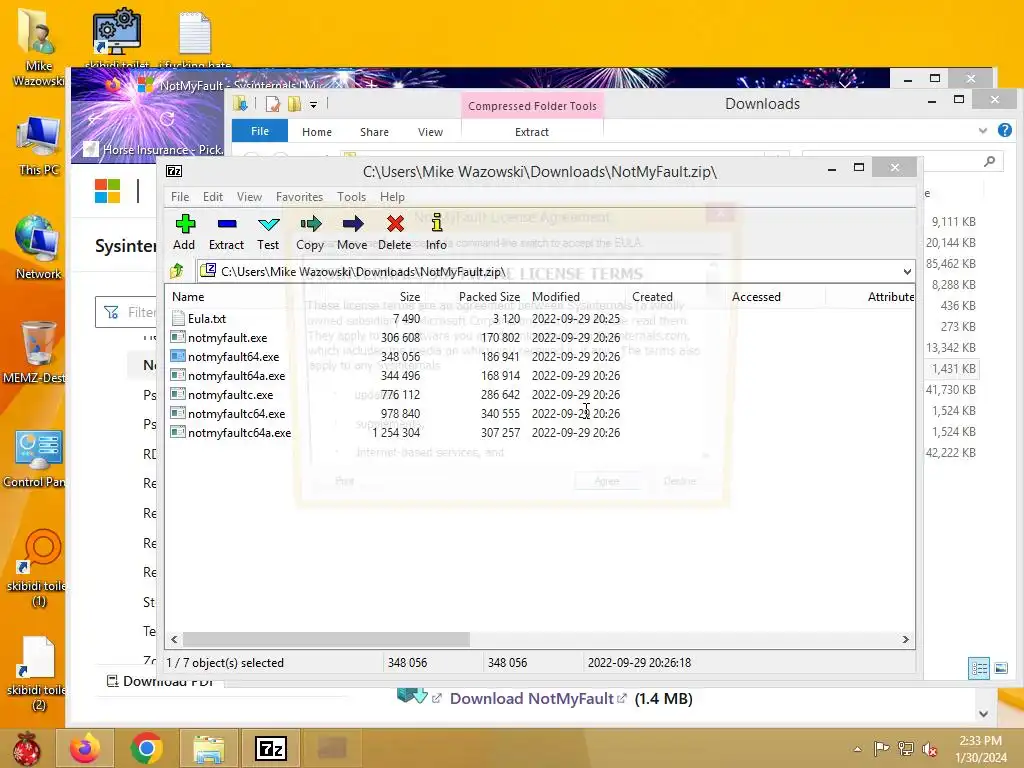The width and height of the screenshot is (1024, 768).
Task: Open the 7-Zip File menu
Action: click(x=180, y=197)
